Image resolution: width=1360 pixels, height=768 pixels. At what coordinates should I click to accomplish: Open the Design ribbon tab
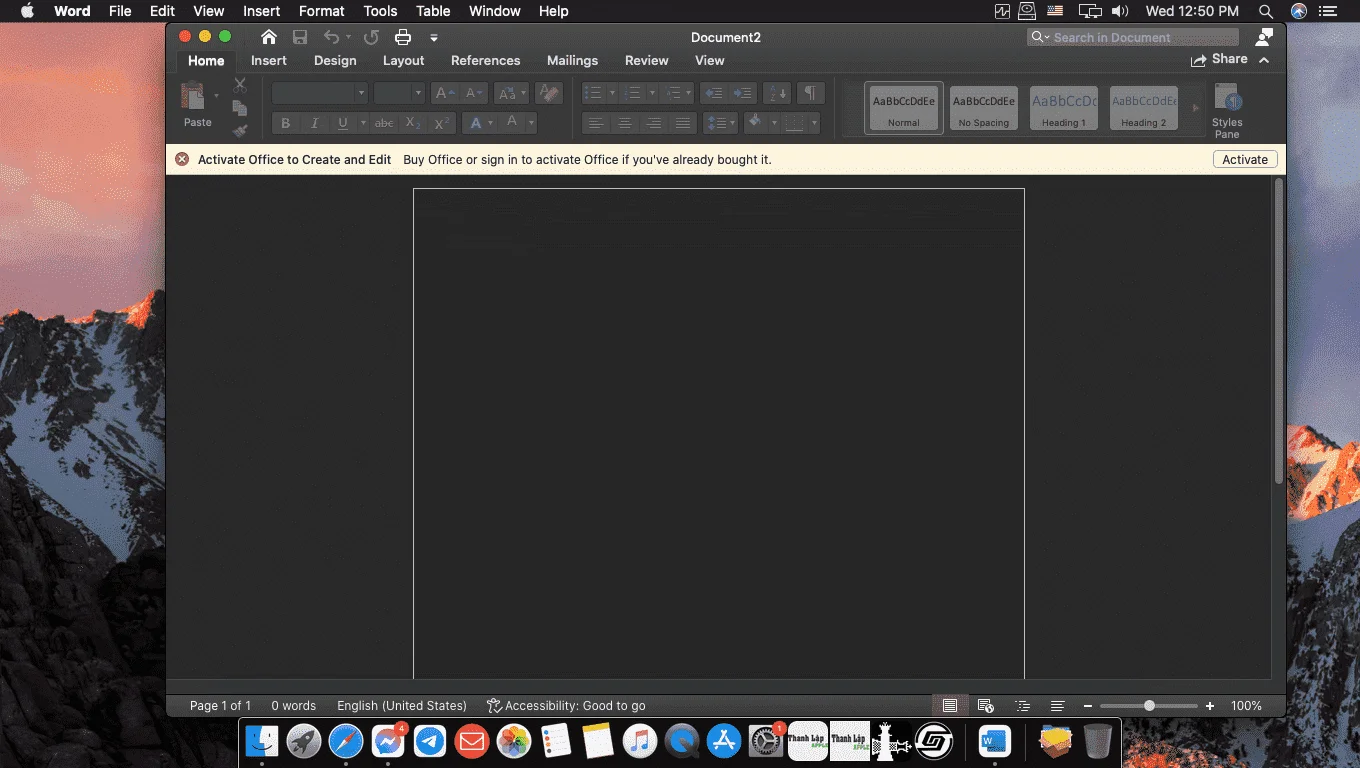(335, 60)
